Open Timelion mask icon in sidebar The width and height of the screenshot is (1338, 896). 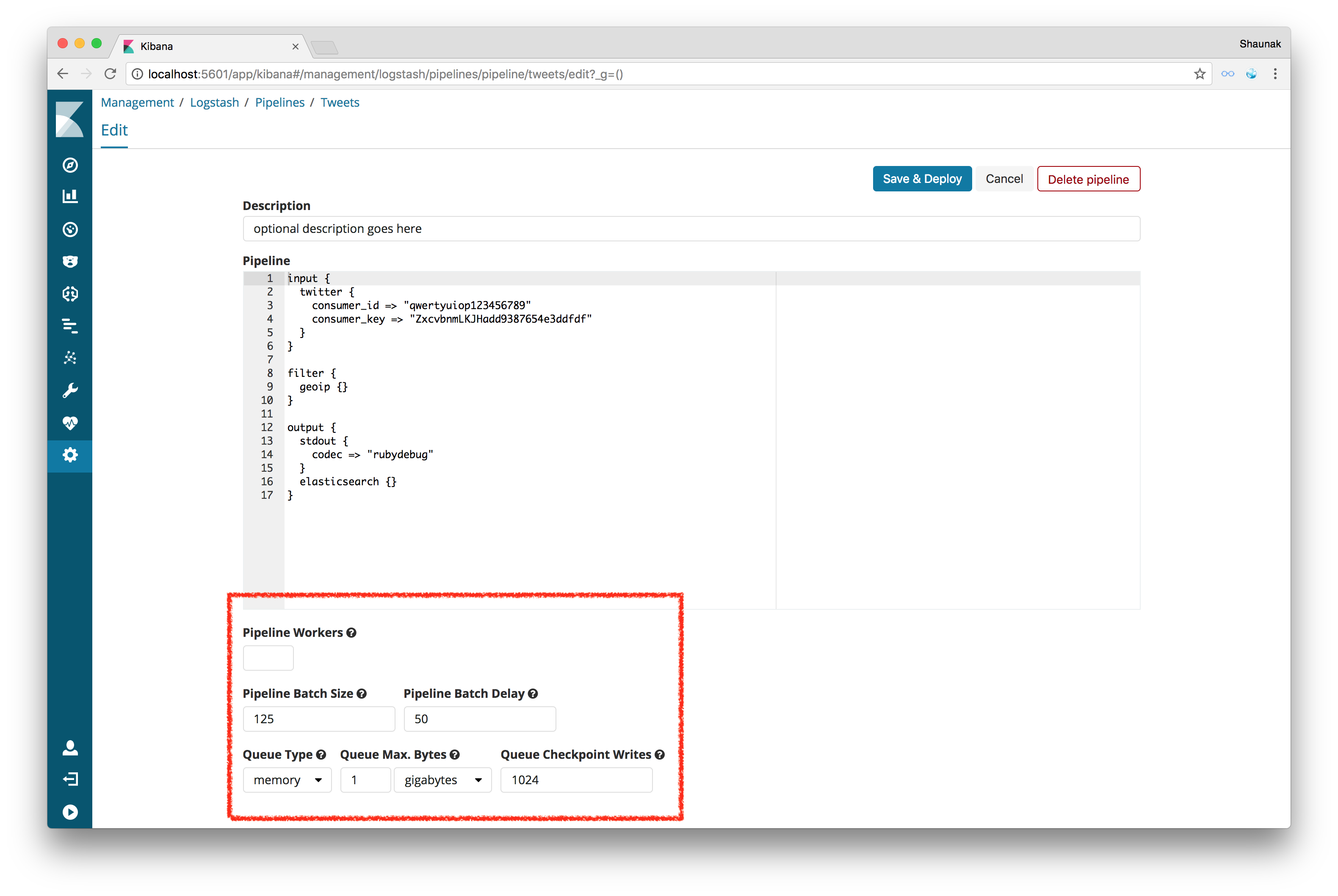[x=70, y=261]
